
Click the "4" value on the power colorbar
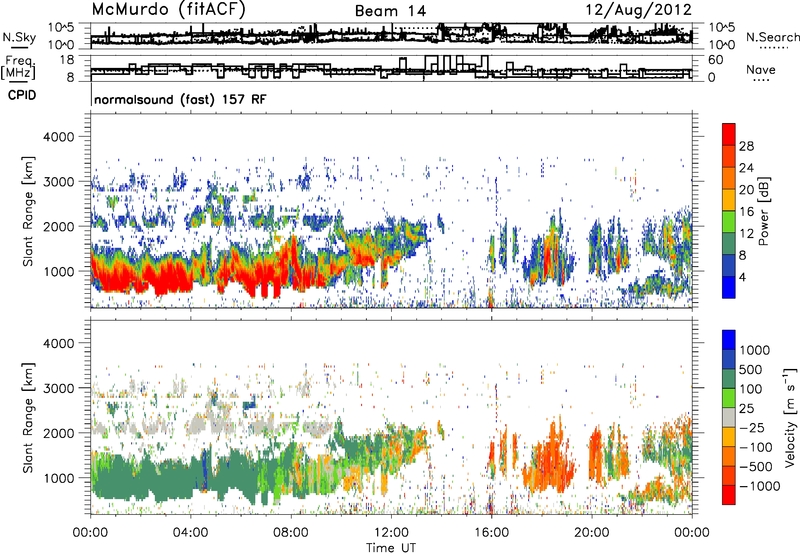click(742, 277)
